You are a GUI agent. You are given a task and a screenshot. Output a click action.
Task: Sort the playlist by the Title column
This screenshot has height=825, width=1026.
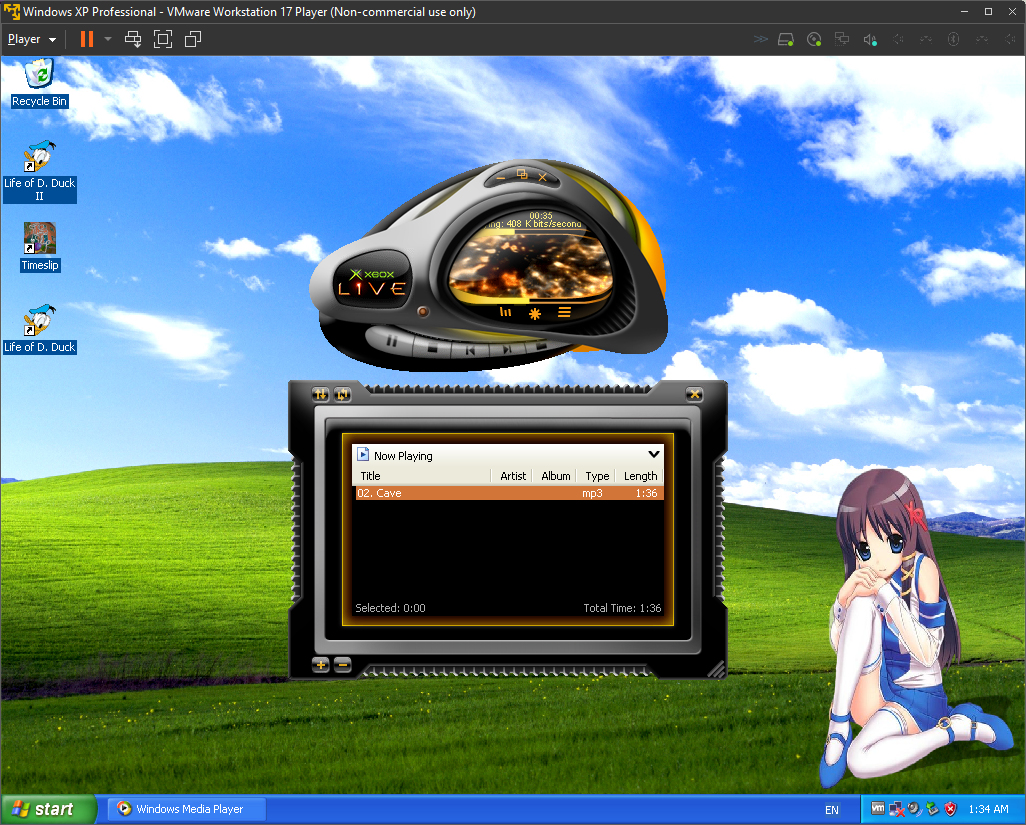(x=420, y=476)
